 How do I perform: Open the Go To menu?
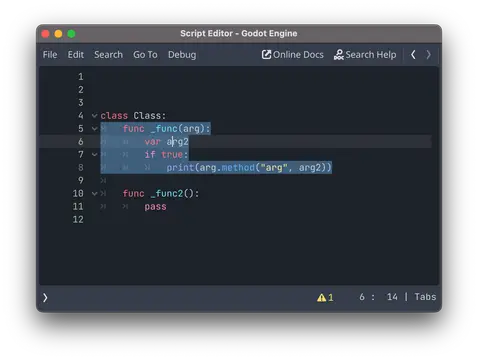point(145,55)
